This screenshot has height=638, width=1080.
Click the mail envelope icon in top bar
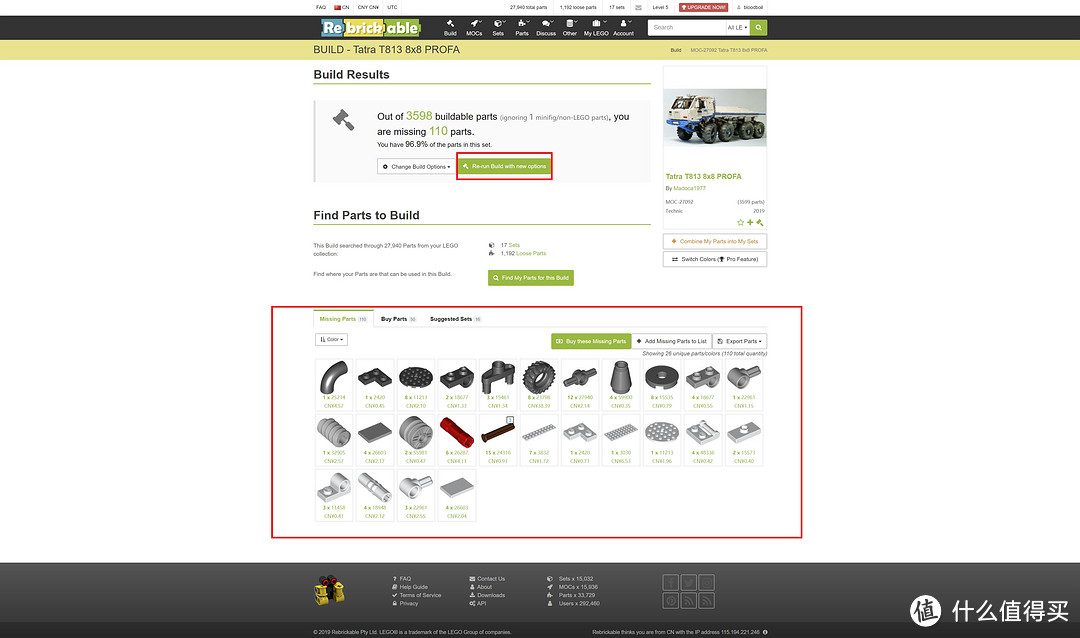638,8
